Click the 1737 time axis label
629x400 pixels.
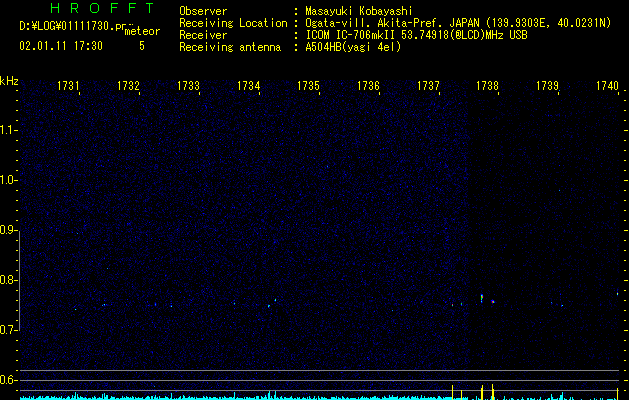428,85
